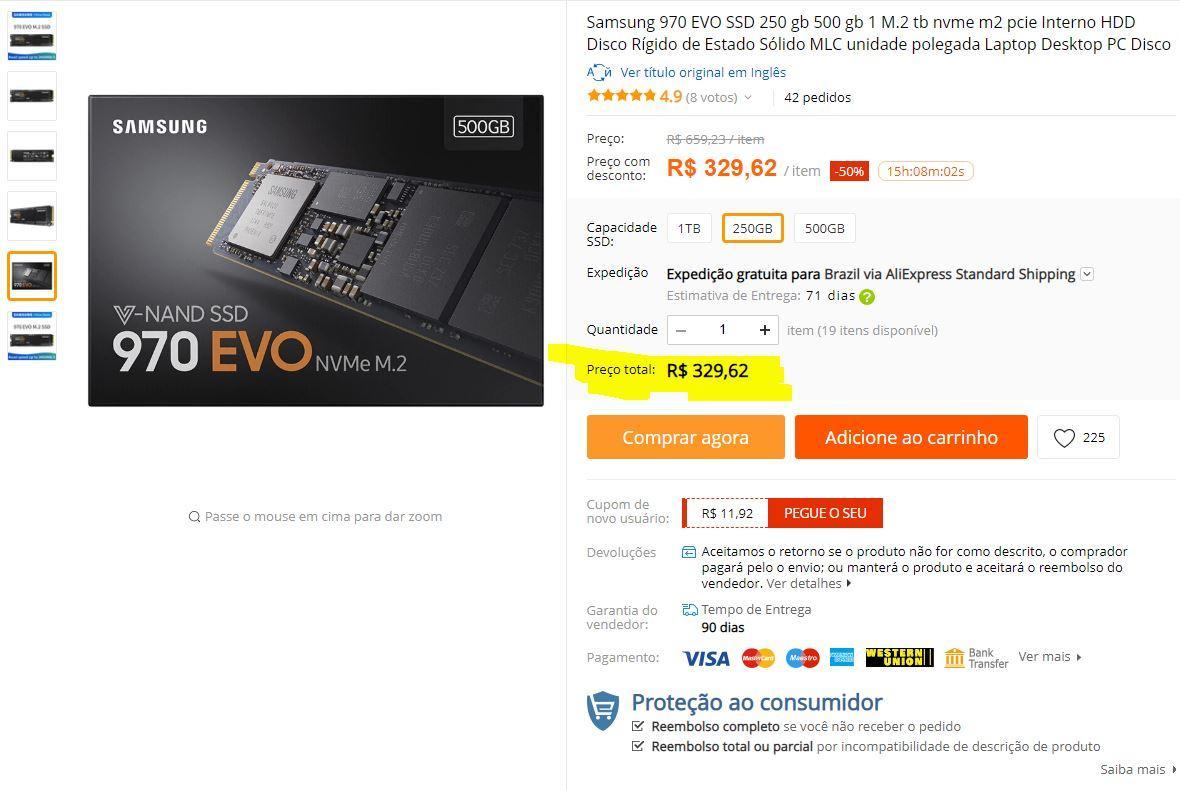Expand Ver mais payment options
This screenshot has width=1180, height=790.
[1050, 657]
